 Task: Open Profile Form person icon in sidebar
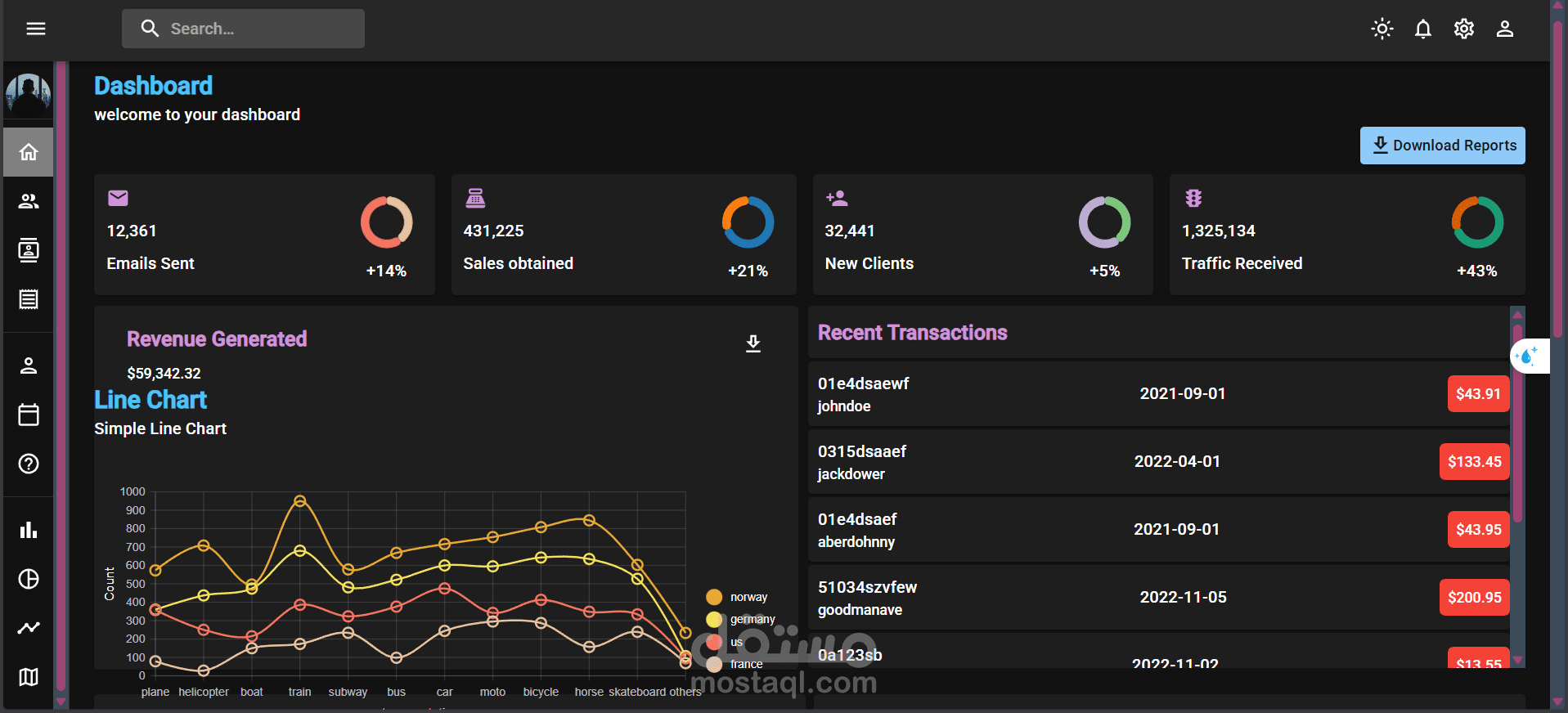(x=29, y=365)
